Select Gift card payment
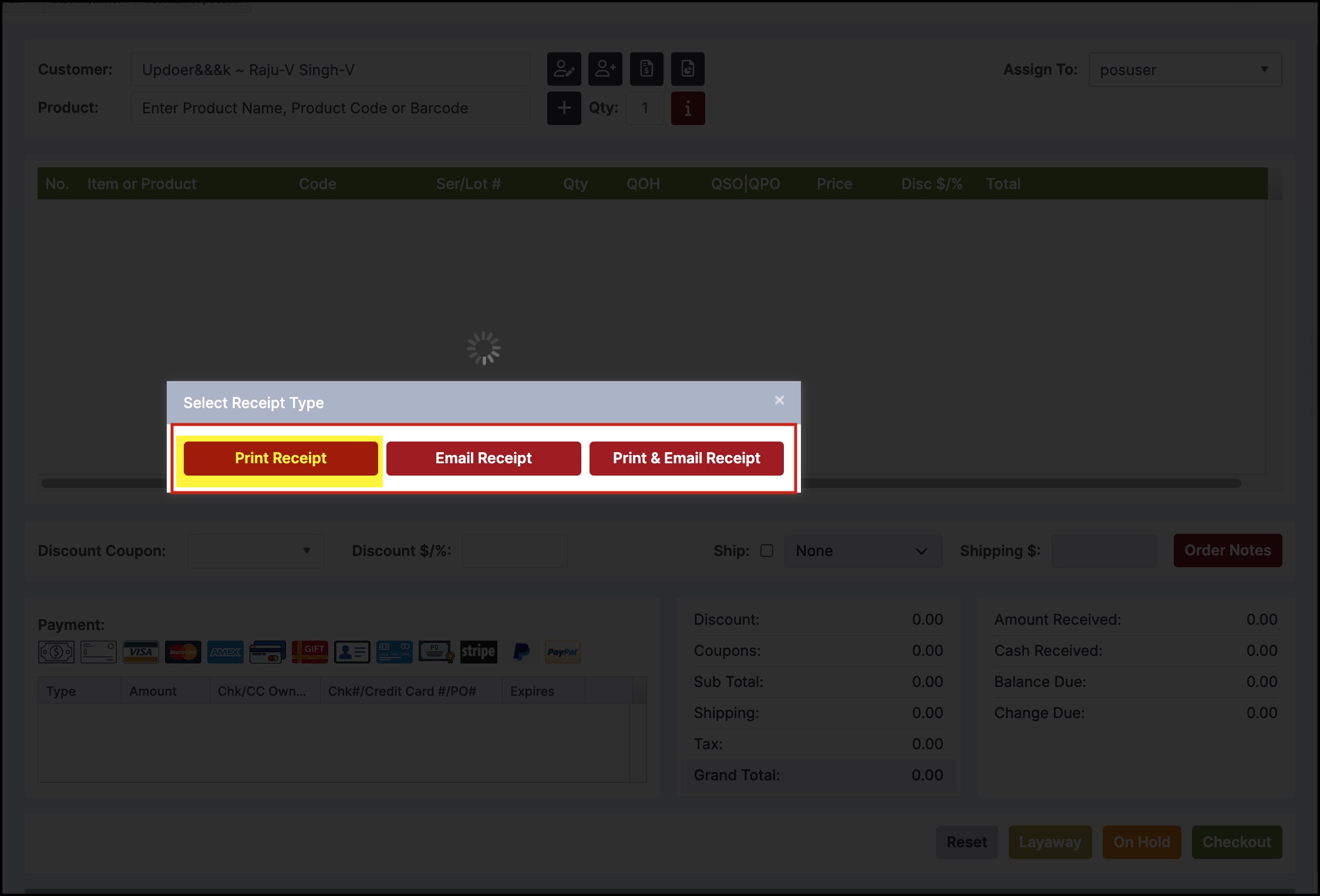Viewport: 1320px width, 896px height. pyautogui.click(x=310, y=652)
